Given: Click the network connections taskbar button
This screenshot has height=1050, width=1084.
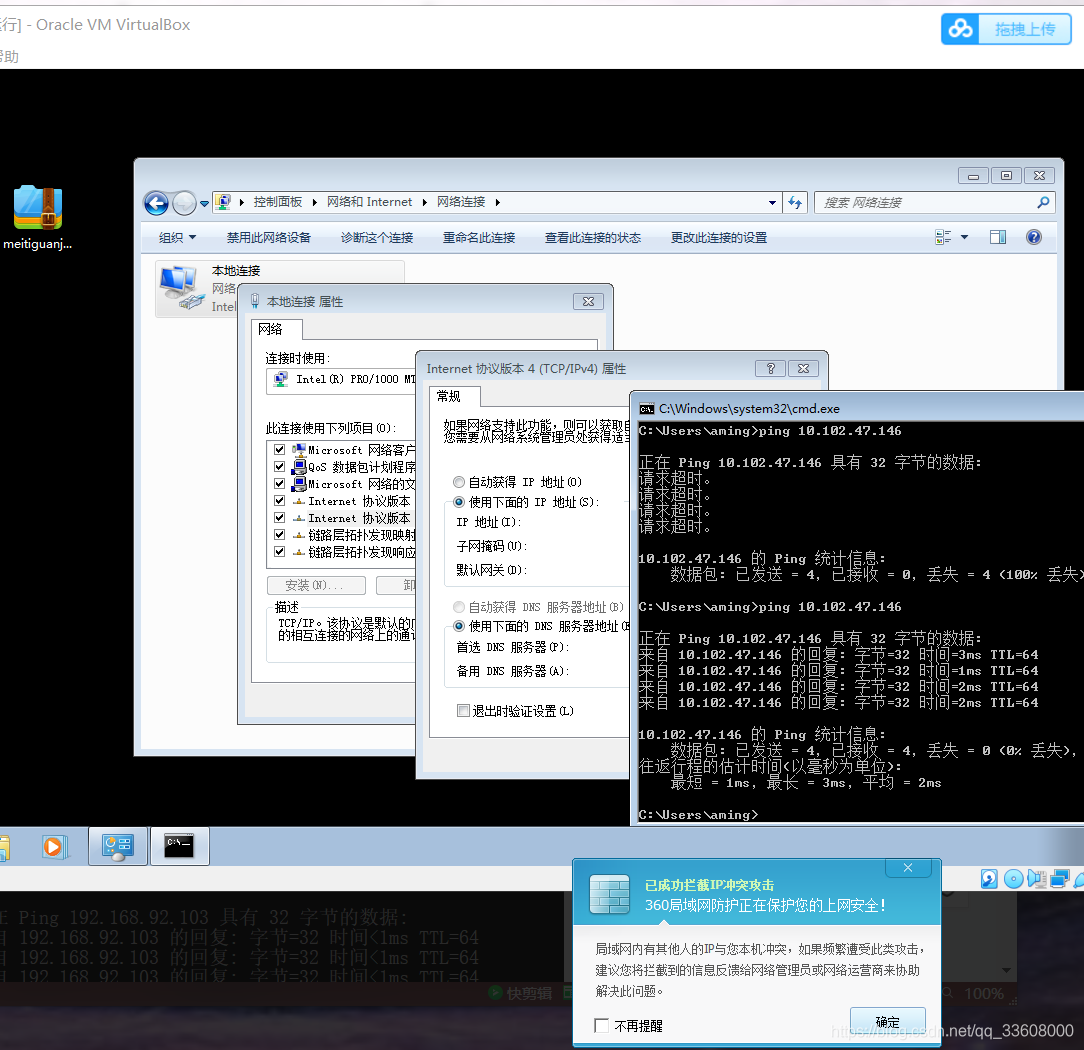Looking at the screenshot, I should click(x=118, y=846).
